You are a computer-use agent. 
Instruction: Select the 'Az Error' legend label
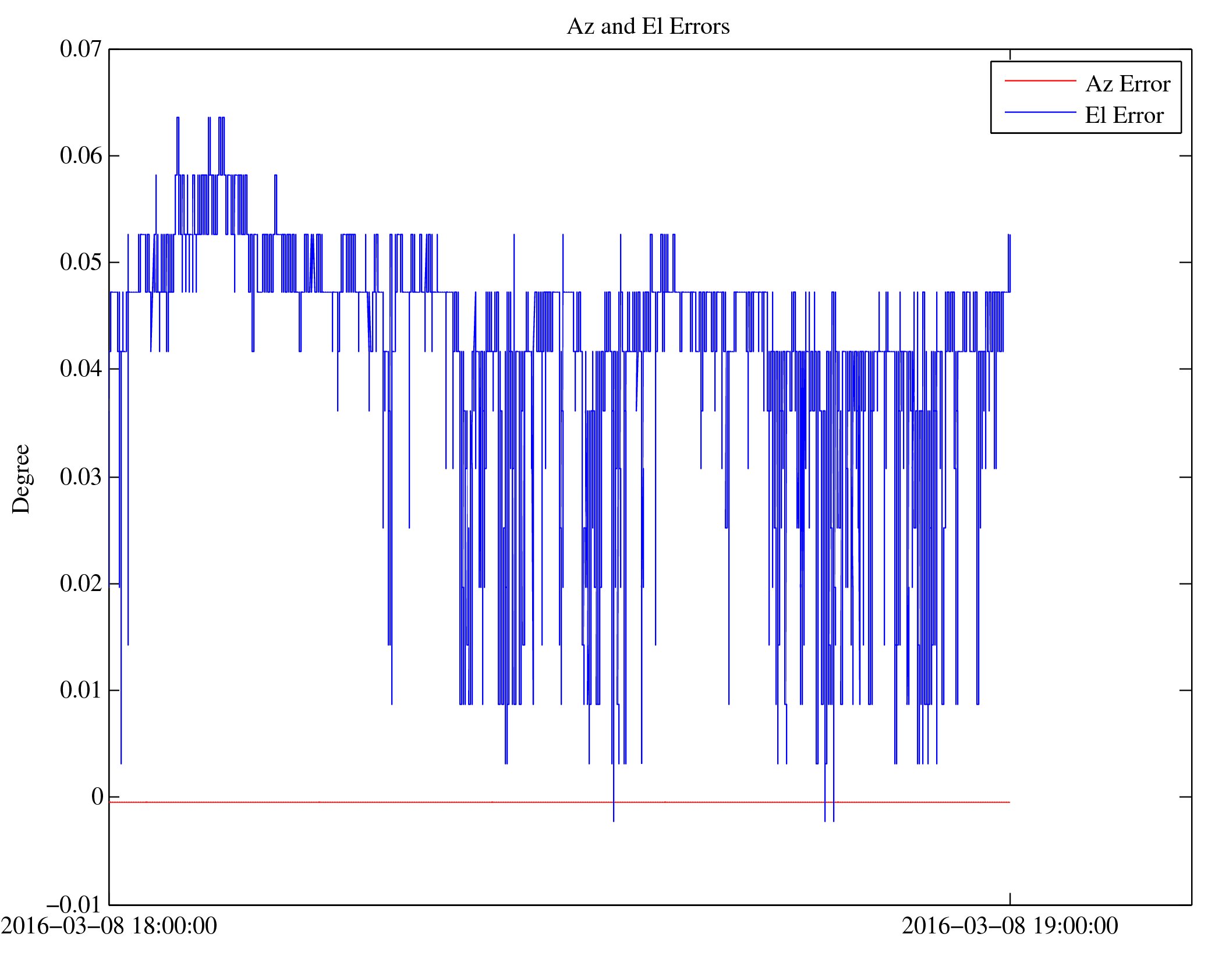[1128, 84]
